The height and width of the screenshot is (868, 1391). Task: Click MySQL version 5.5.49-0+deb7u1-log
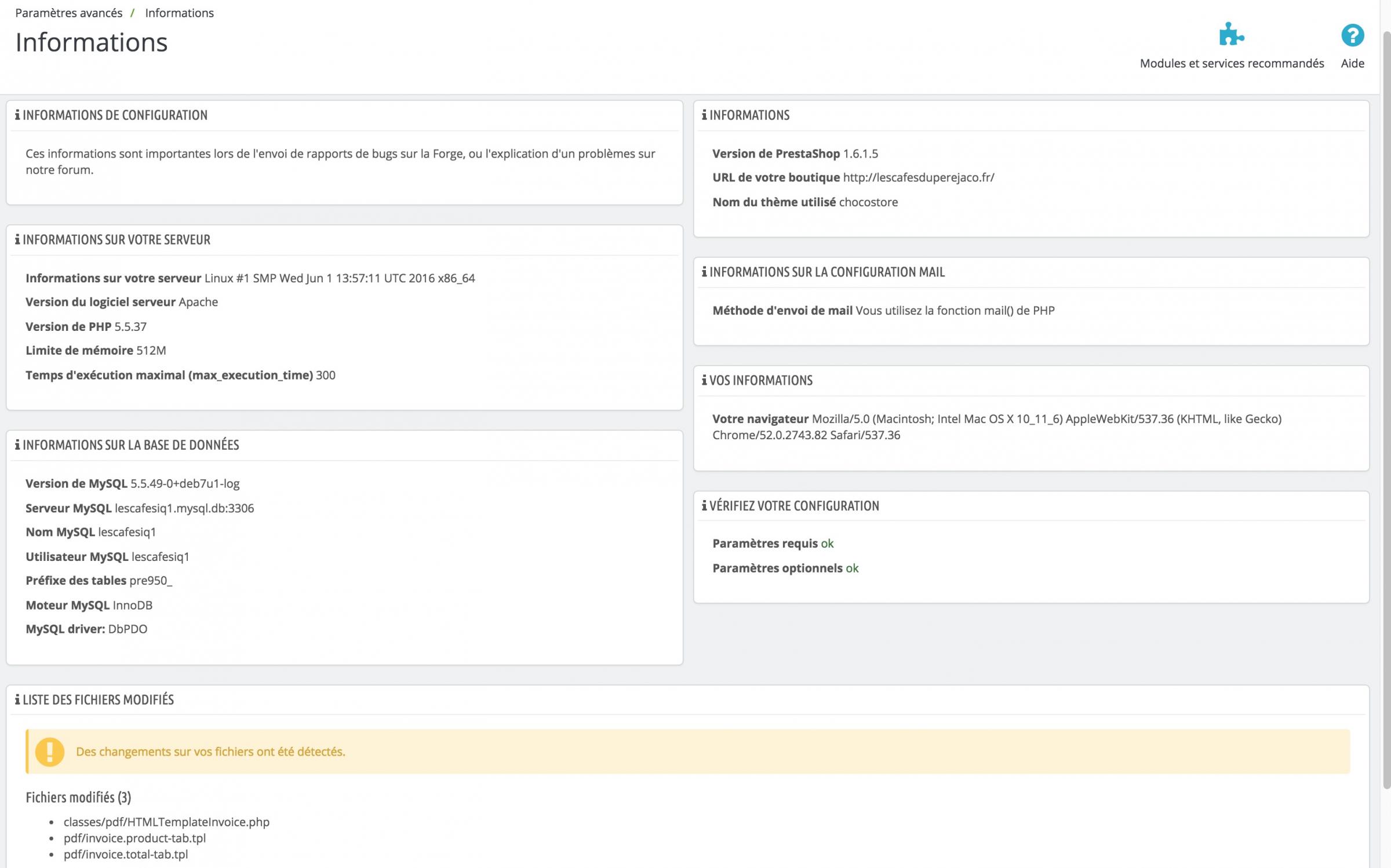click(x=185, y=483)
